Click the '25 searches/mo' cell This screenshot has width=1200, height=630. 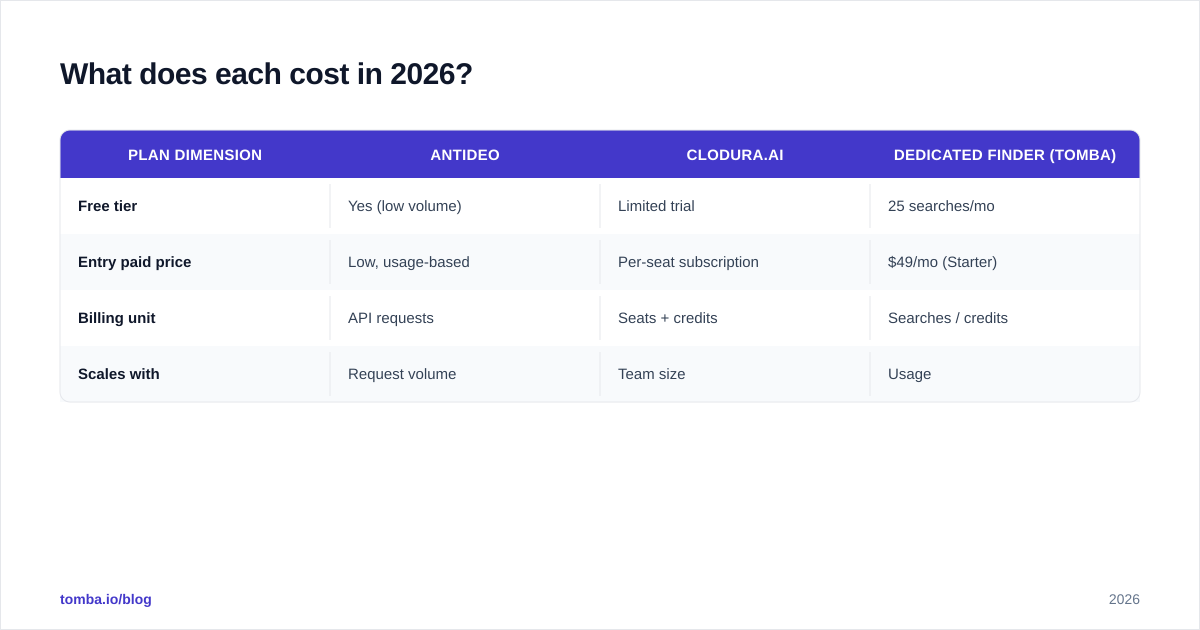[1005, 206]
